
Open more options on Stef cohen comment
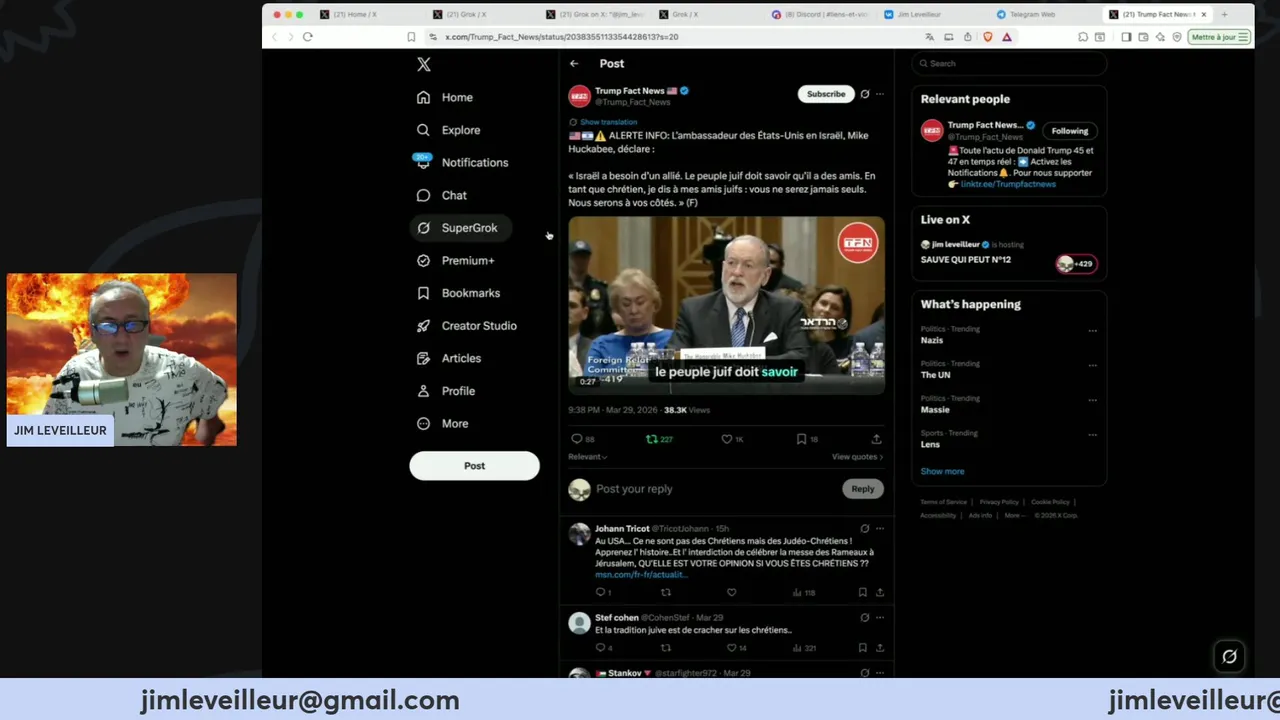[880, 618]
